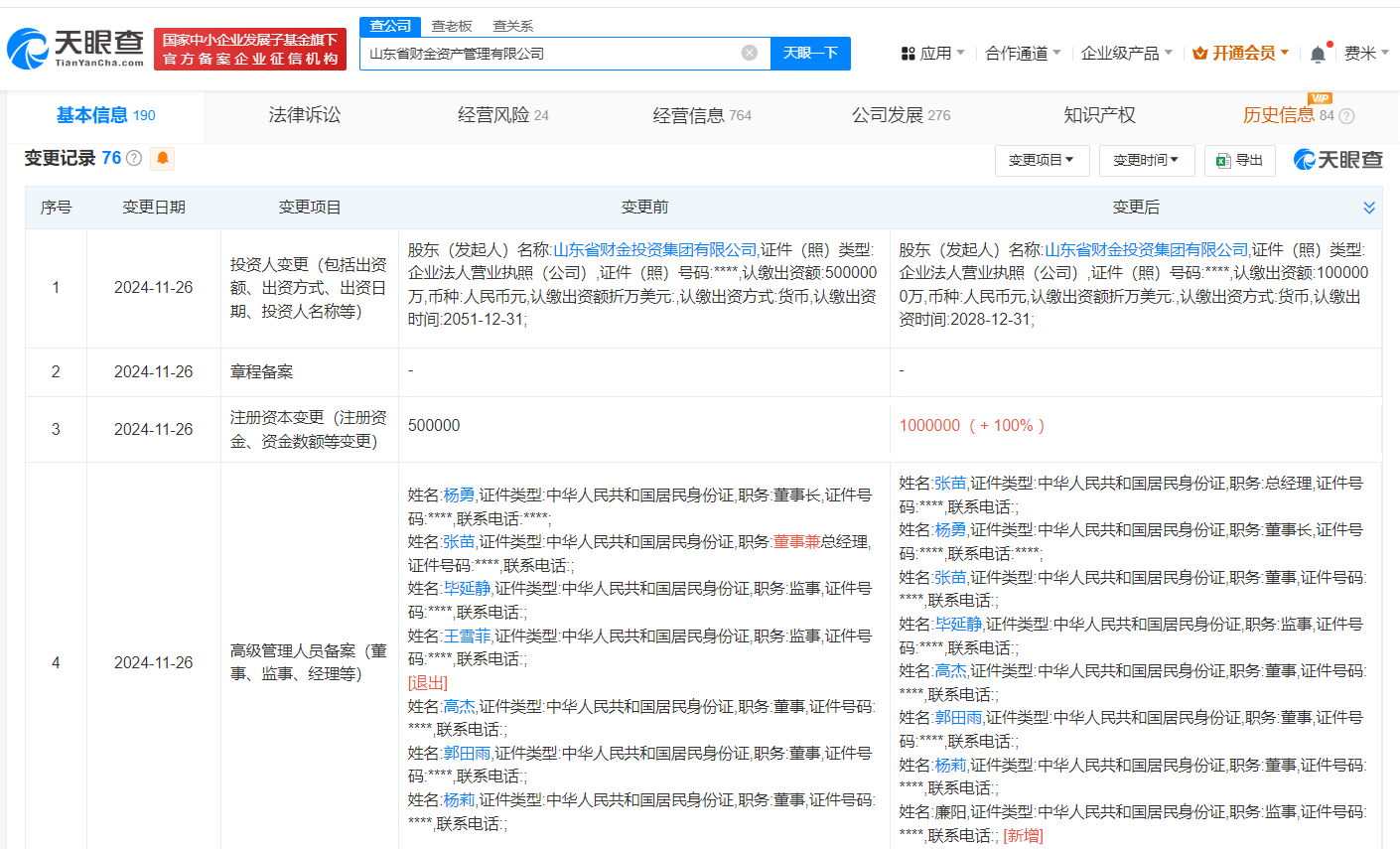Open the 变更项目 filter dropdown
Viewport: 1400px width, 849px height.
tap(1042, 160)
